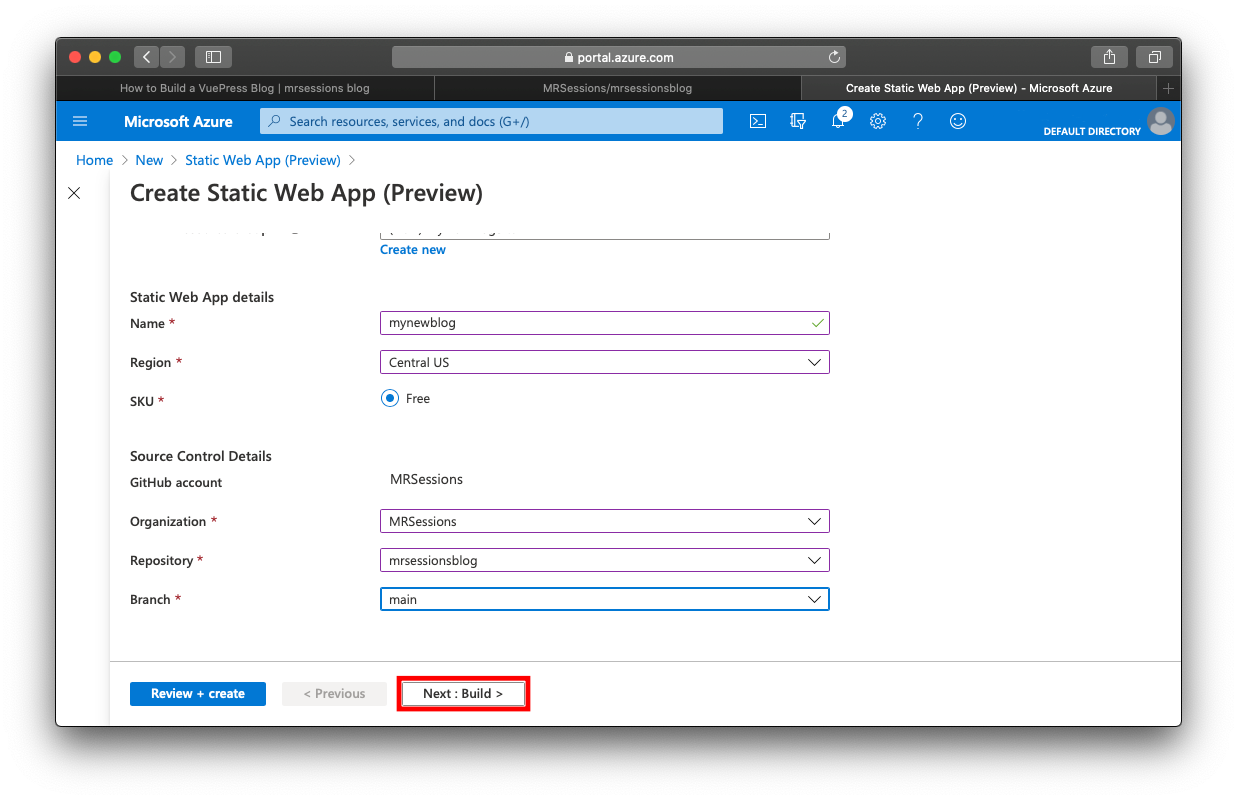The height and width of the screenshot is (800, 1237).
Task: Open the Help question mark icon
Action: pyautogui.click(x=918, y=121)
